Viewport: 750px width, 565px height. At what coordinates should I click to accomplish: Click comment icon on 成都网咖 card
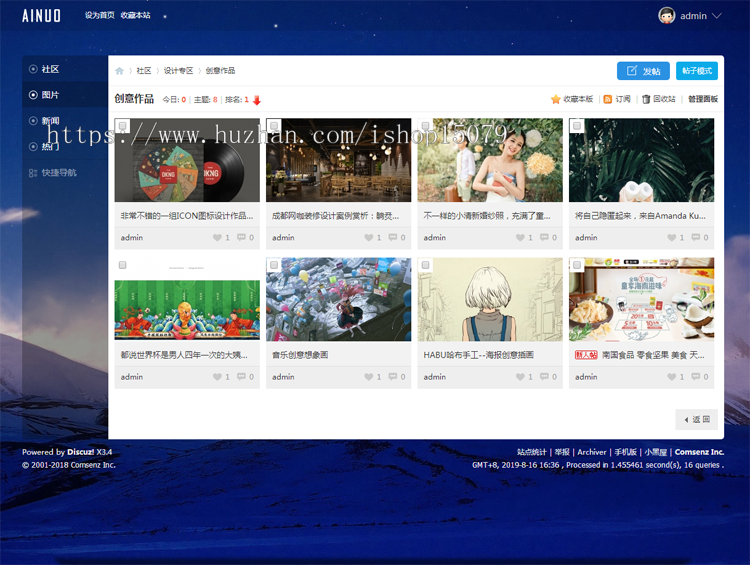point(393,237)
